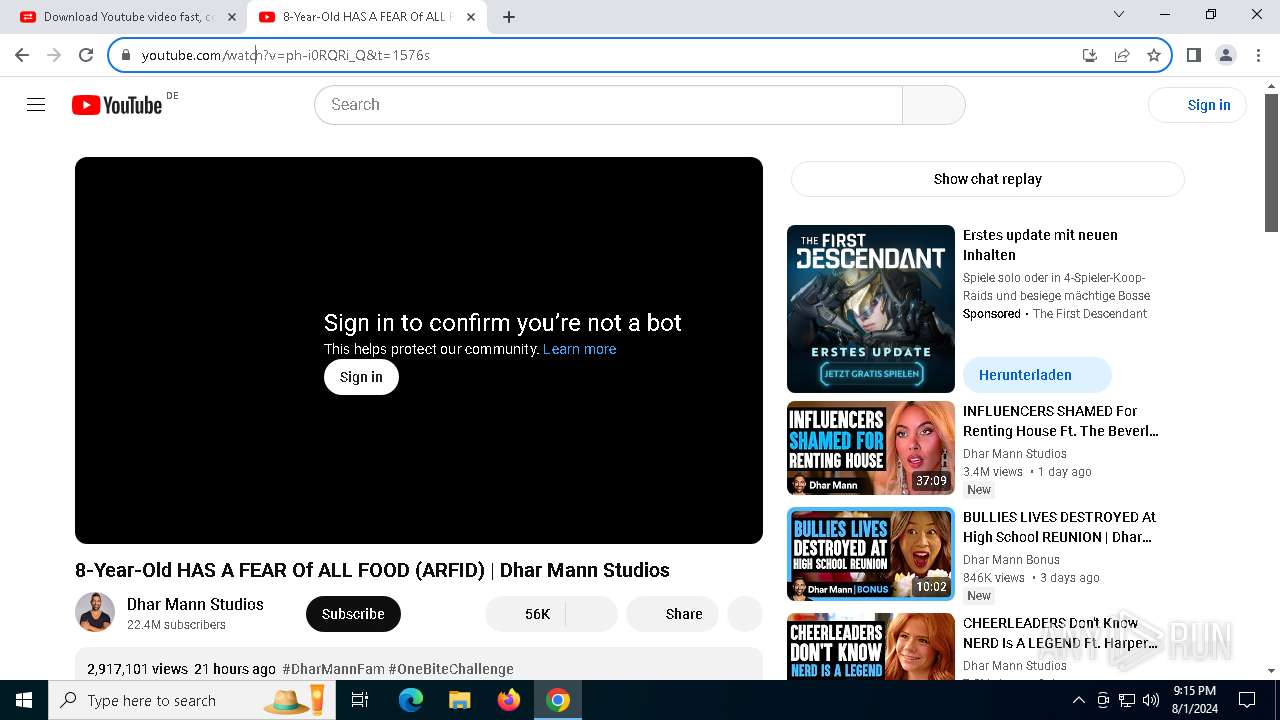Viewport: 1280px width, 720px height.
Task: Open the Chrome profile avatar
Action: pyautogui.click(x=1226, y=55)
